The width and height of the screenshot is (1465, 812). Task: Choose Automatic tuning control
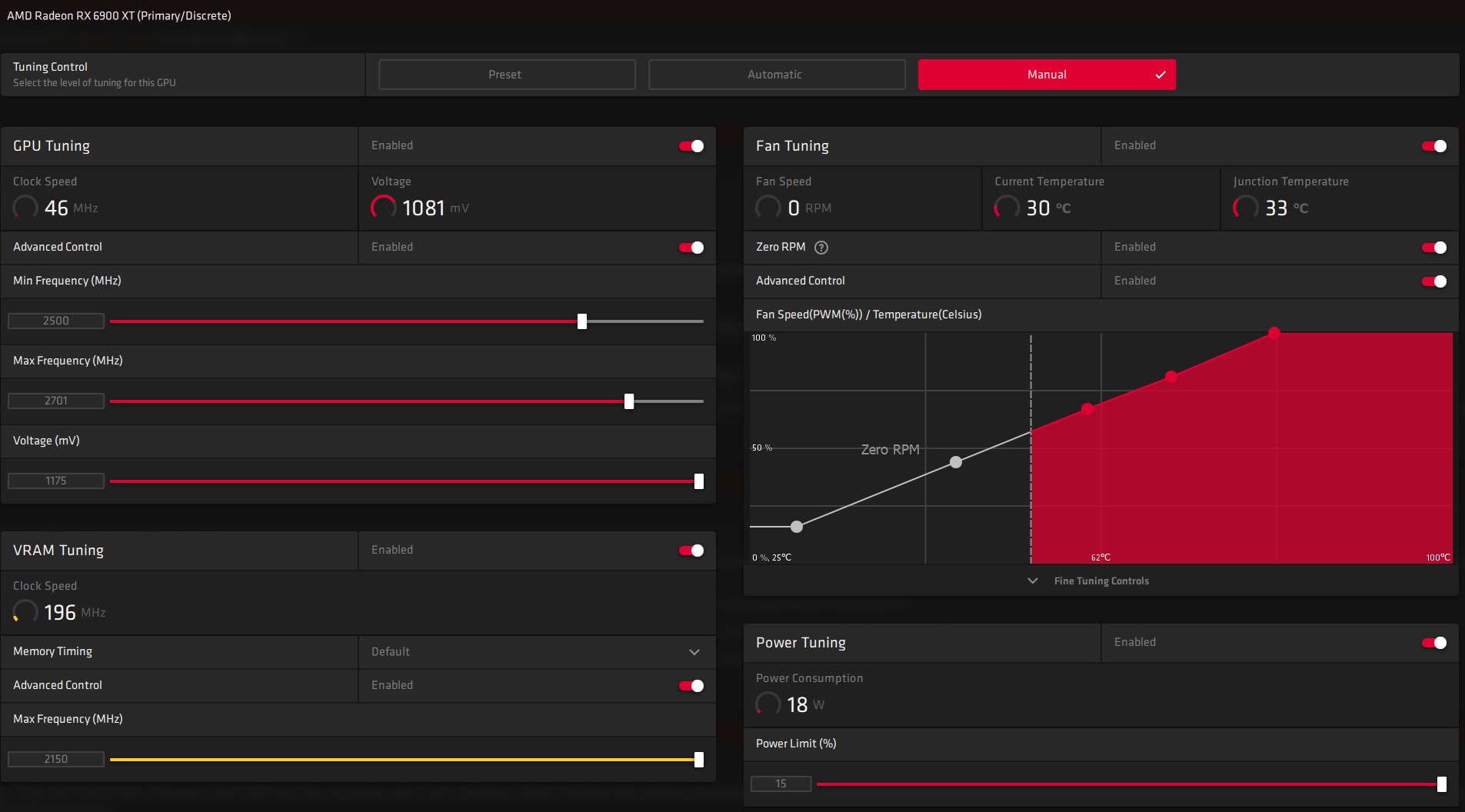[x=777, y=75]
